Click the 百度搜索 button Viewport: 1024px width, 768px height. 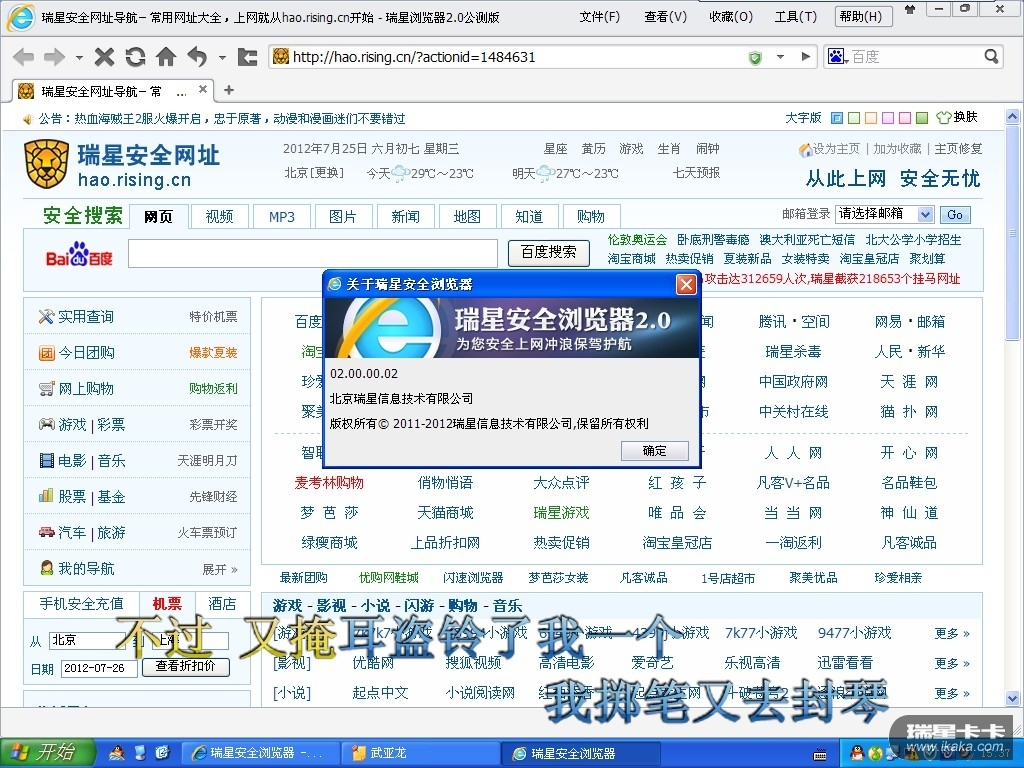coord(549,253)
